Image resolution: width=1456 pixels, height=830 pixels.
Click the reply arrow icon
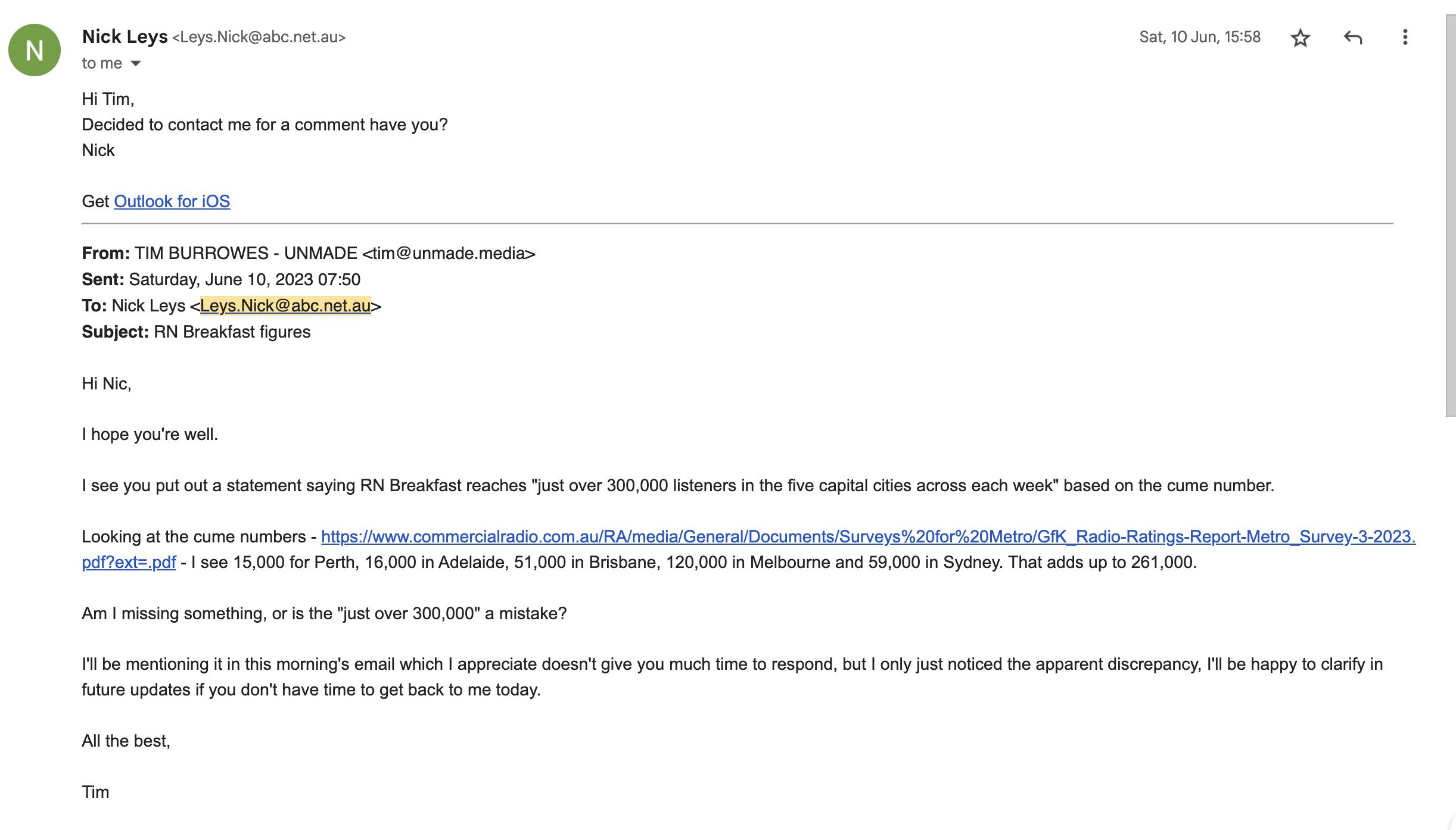pos(1352,38)
